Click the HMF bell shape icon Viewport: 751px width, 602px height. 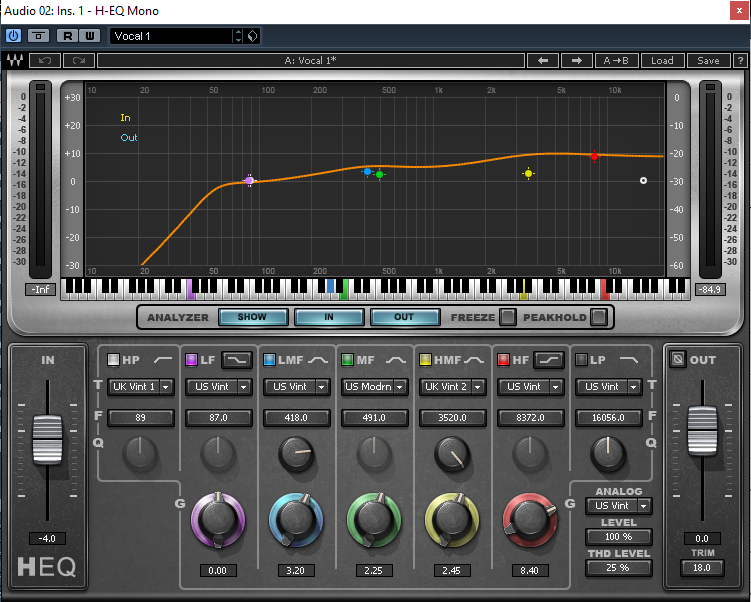pos(474,360)
